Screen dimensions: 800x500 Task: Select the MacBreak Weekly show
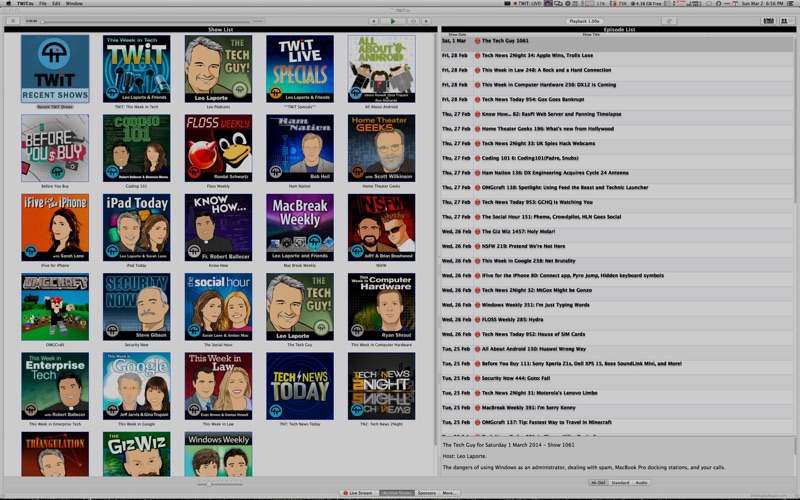coord(300,228)
